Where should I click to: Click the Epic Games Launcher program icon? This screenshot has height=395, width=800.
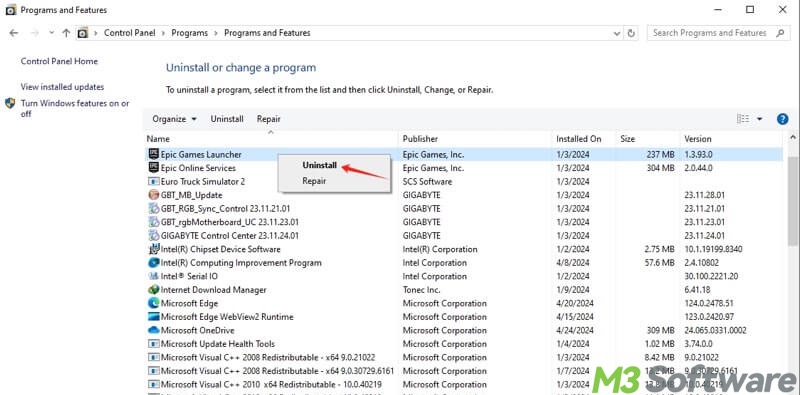click(x=153, y=154)
